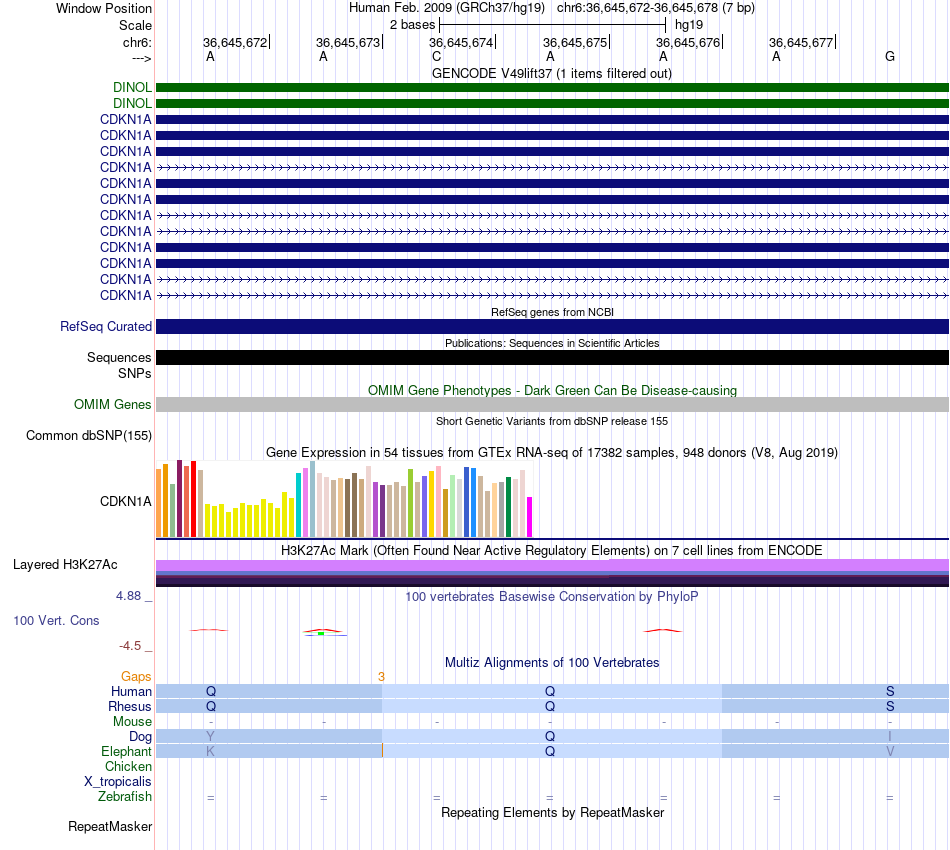Click the '100 vertebrates Basewise Conservation by PhyloP' title
Image resolution: width=950 pixels, height=850 pixels.
[552, 597]
